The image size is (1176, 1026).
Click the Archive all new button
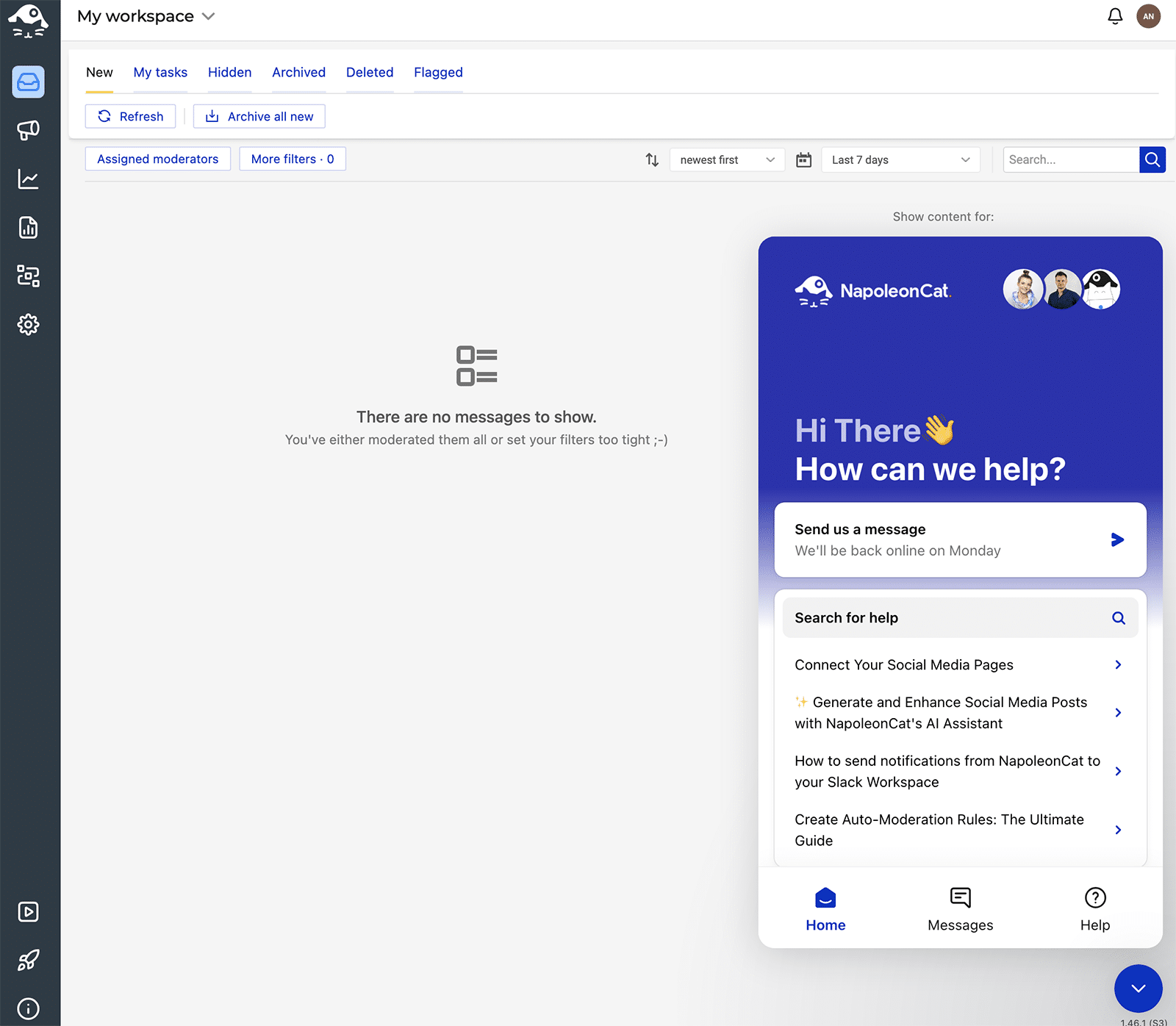pyautogui.click(x=259, y=116)
